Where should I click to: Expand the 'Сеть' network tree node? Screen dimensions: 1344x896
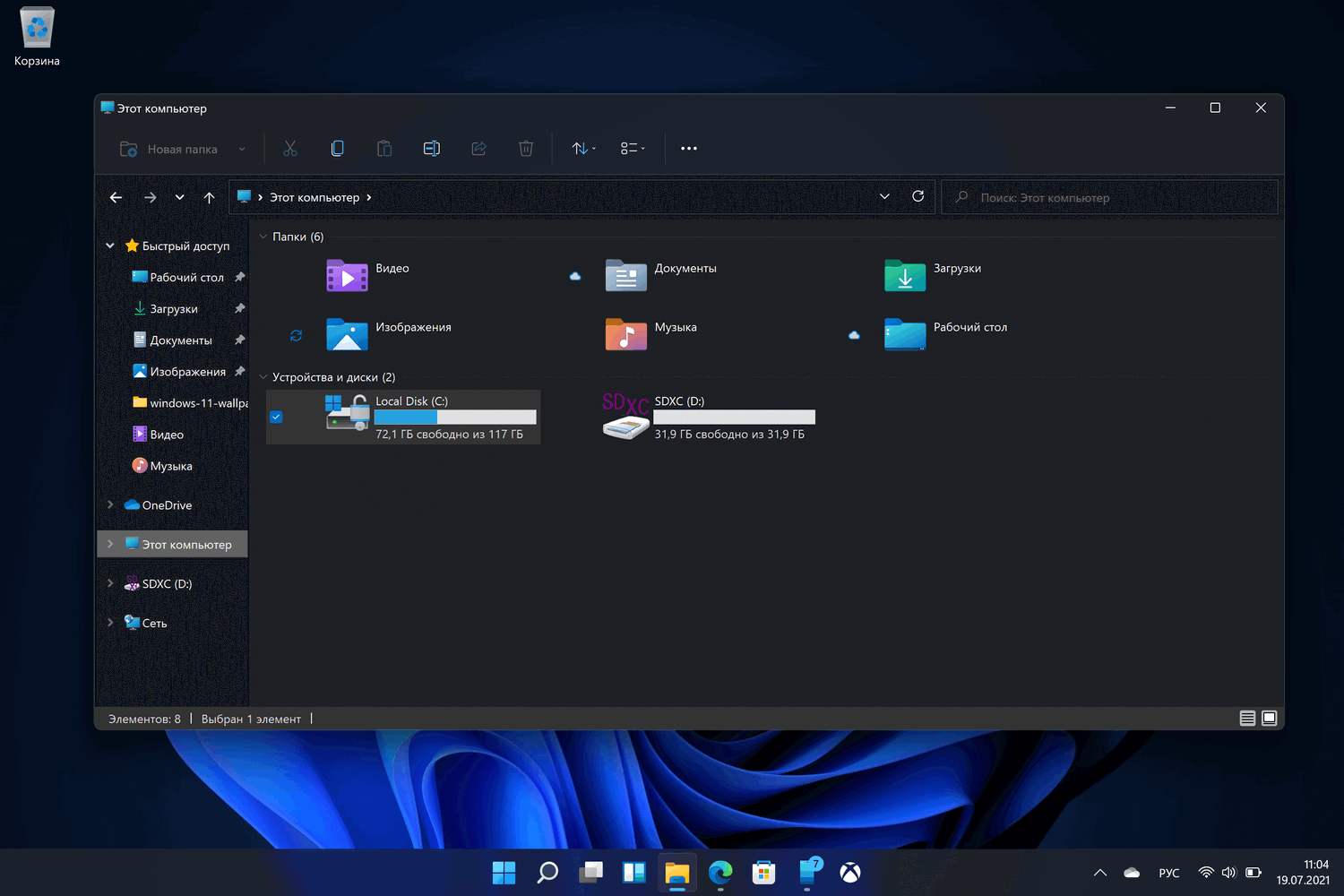coord(110,623)
